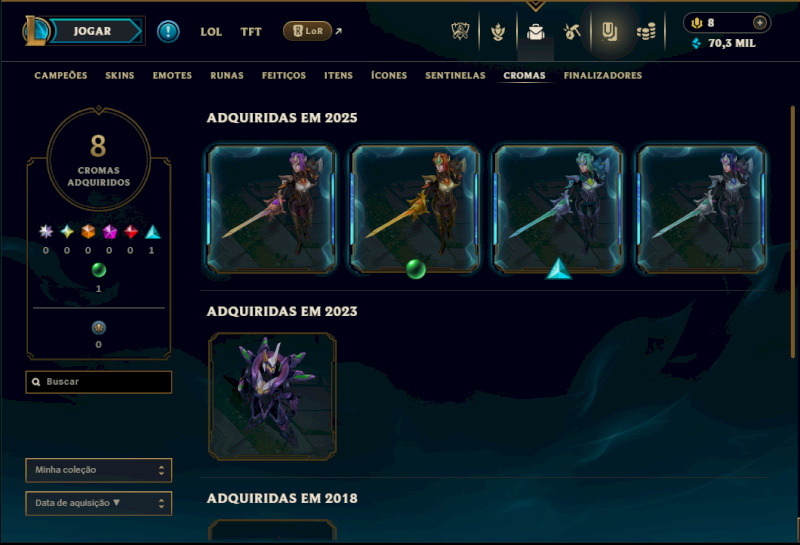800x545 pixels.
Task: Click the League of Legends logo icon
Action: point(35,31)
